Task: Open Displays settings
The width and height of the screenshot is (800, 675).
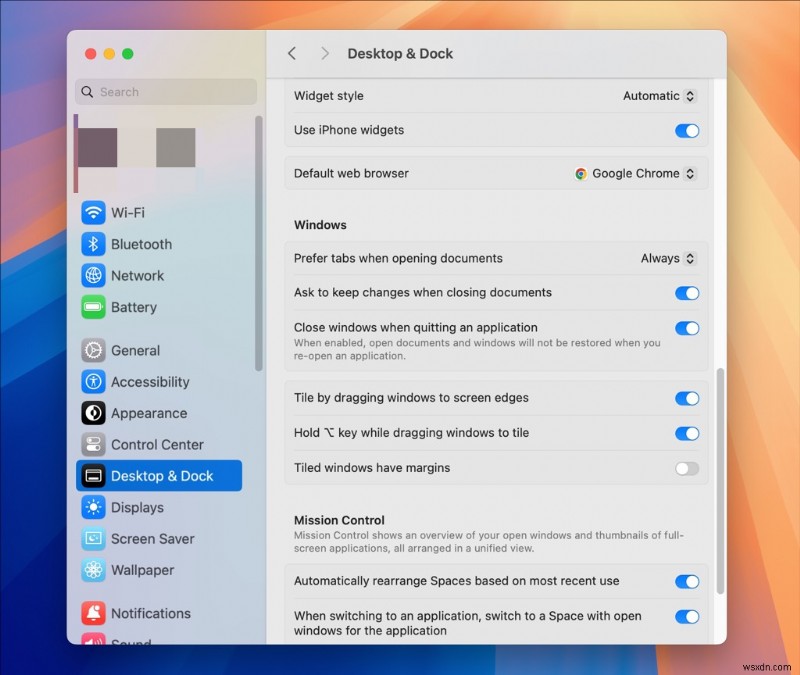Action: tap(159, 507)
